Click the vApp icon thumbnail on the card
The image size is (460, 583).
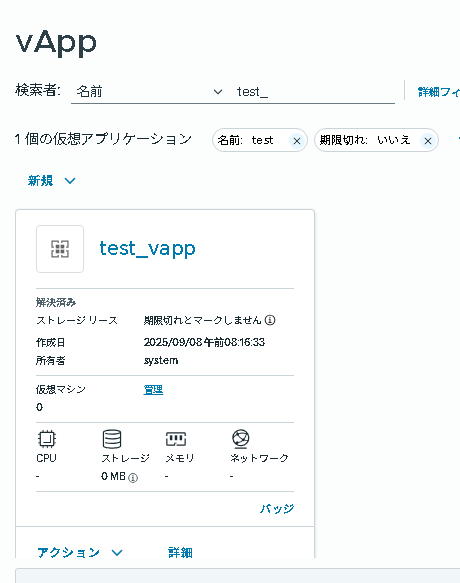point(60,249)
